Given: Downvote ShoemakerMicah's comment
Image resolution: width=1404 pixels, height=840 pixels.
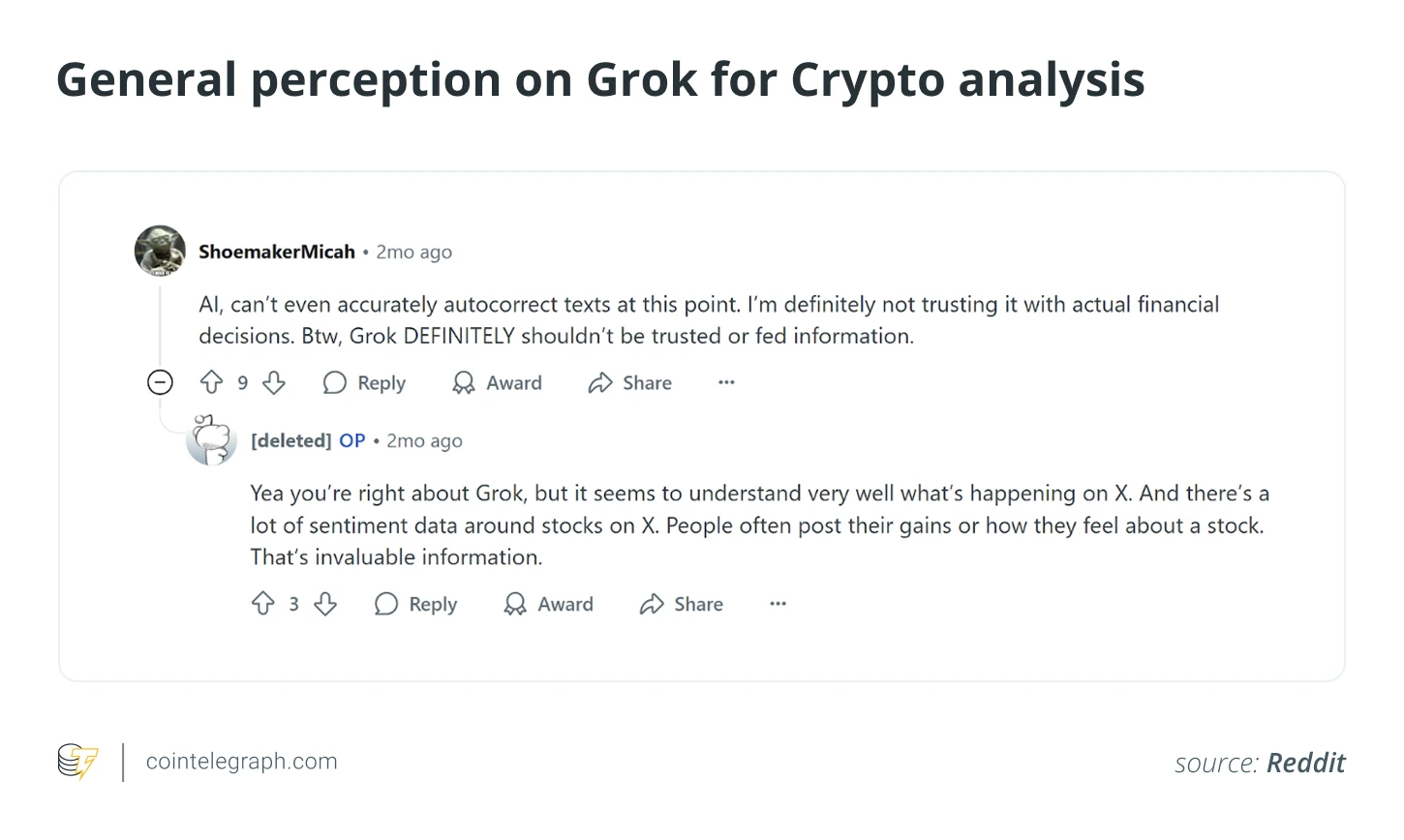Looking at the screenshot, I should point(274,382).
